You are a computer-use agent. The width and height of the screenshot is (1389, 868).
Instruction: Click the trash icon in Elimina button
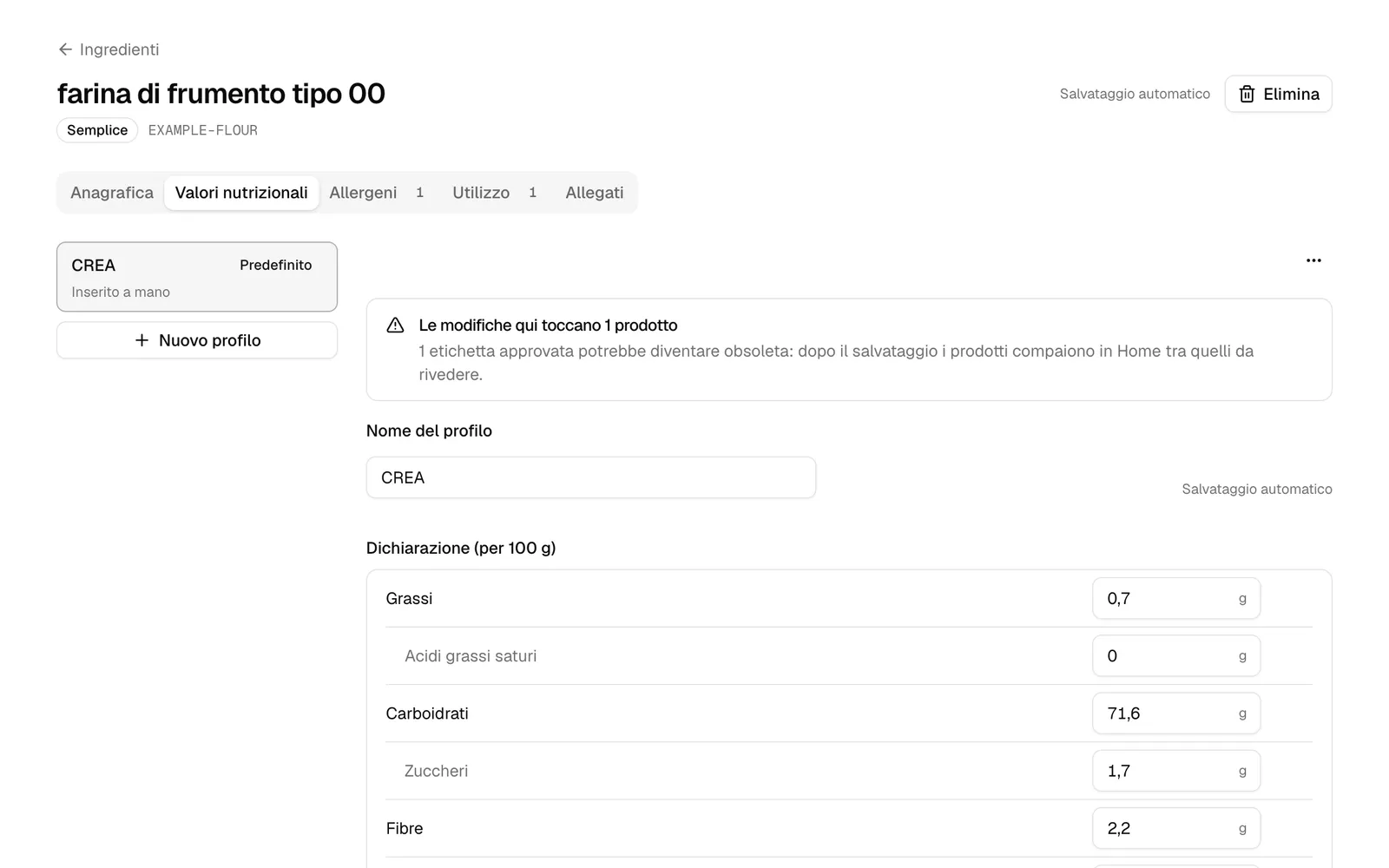pyautogui.click(x=1247, y=94)
